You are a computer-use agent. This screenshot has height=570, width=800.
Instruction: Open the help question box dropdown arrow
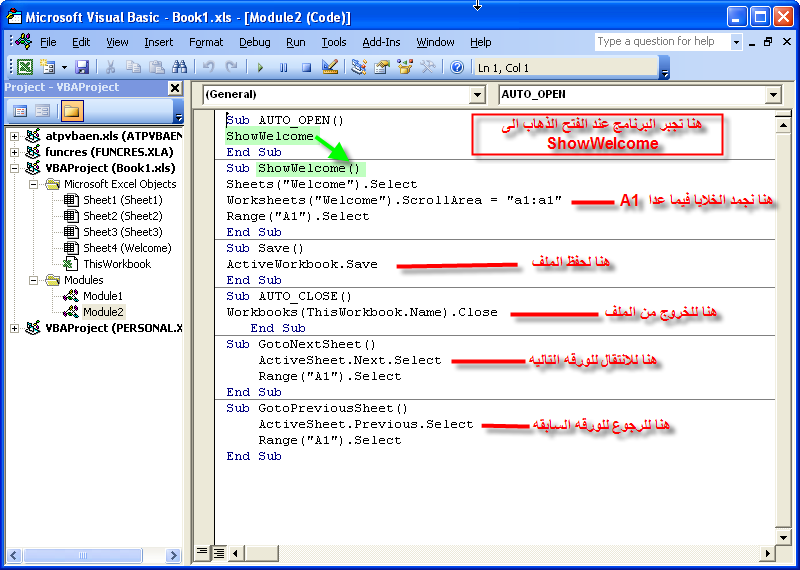(736, 42)
